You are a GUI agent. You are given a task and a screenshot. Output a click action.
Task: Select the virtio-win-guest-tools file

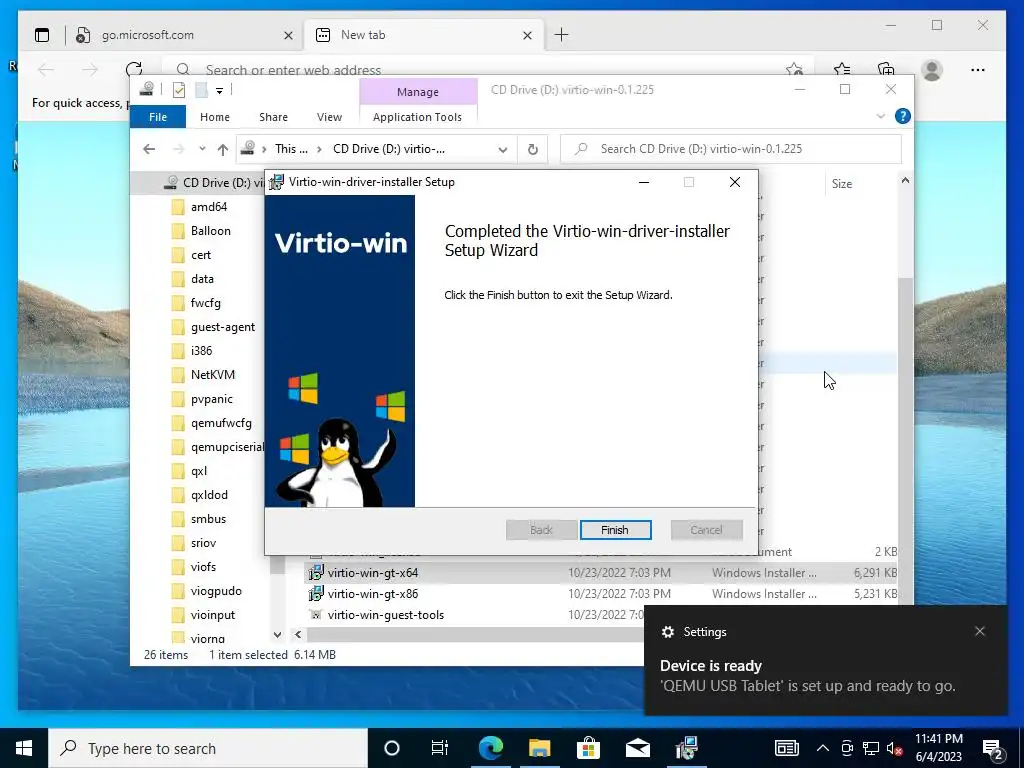click(385, 615)
